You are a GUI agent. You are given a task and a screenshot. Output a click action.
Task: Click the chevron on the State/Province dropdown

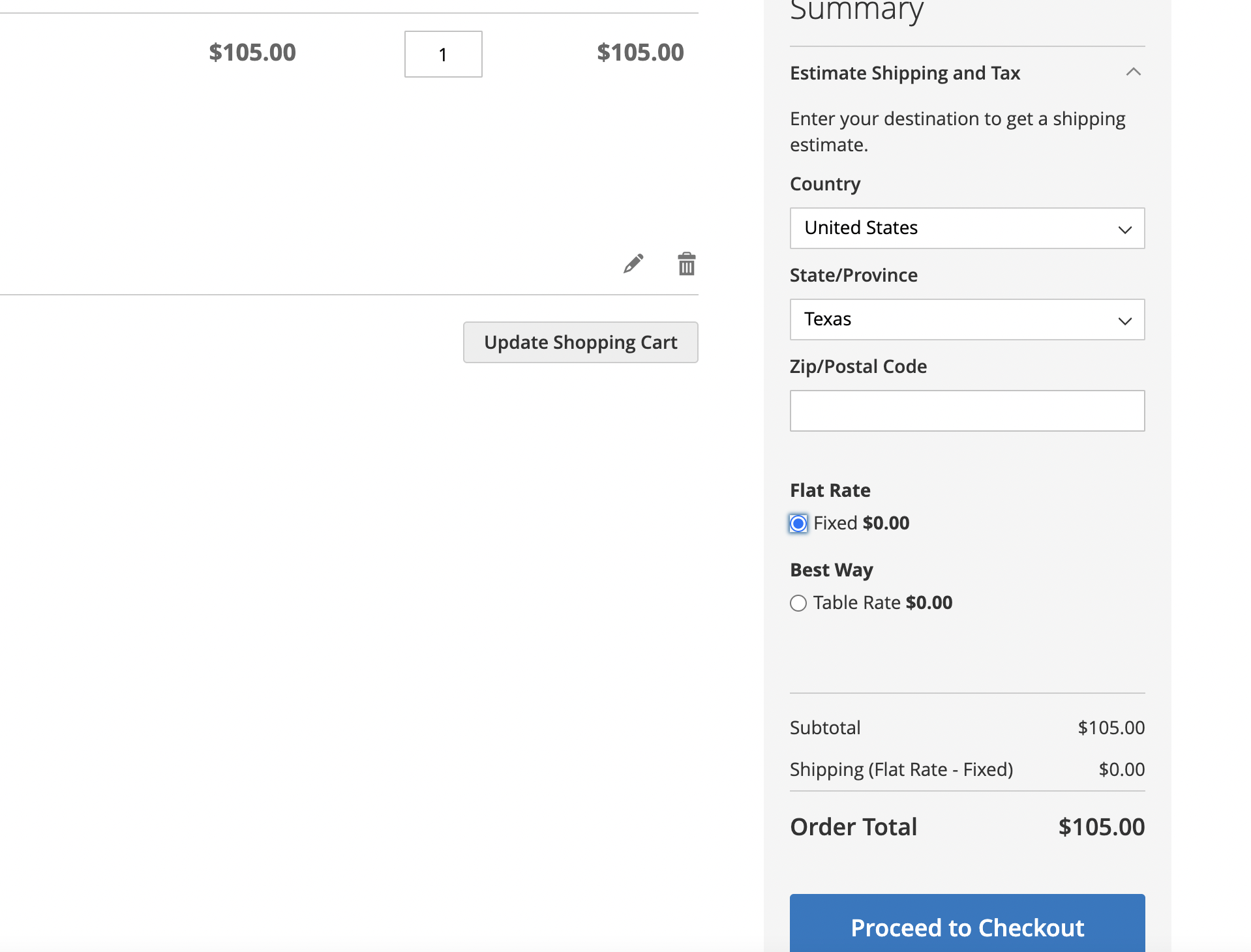pyautogui.click(x=1125, y=320)
